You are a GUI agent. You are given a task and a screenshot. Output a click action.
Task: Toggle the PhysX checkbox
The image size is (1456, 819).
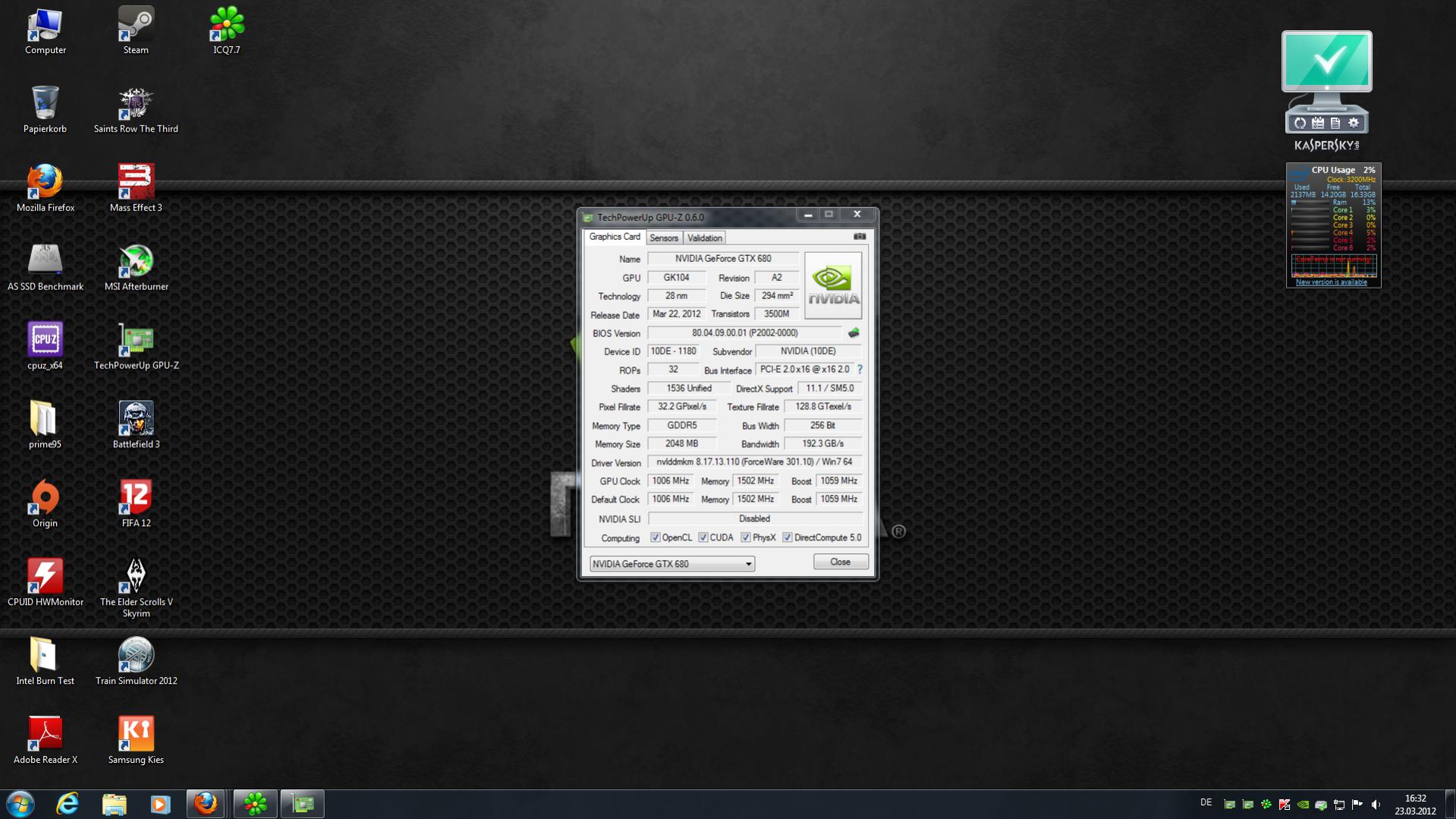pos(746,537)
